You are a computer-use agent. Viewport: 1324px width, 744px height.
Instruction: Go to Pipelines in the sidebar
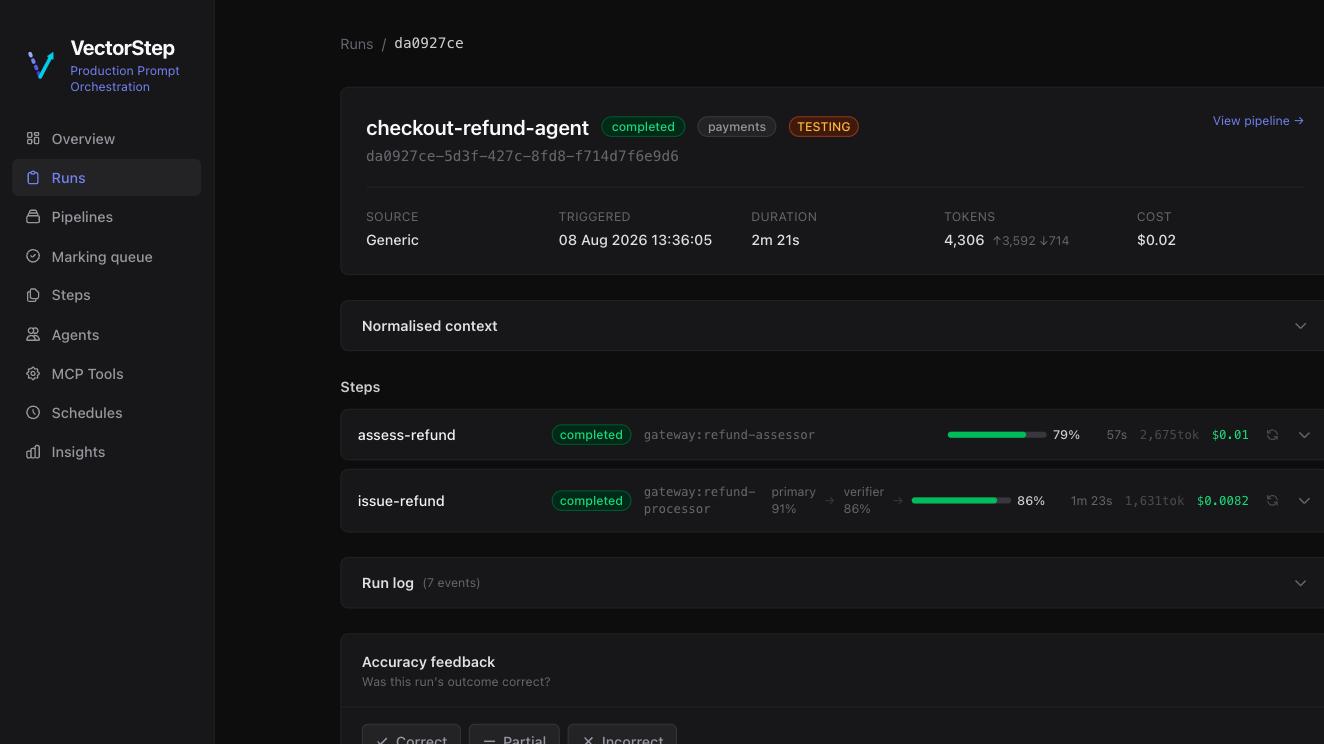(x=107, y=216)
